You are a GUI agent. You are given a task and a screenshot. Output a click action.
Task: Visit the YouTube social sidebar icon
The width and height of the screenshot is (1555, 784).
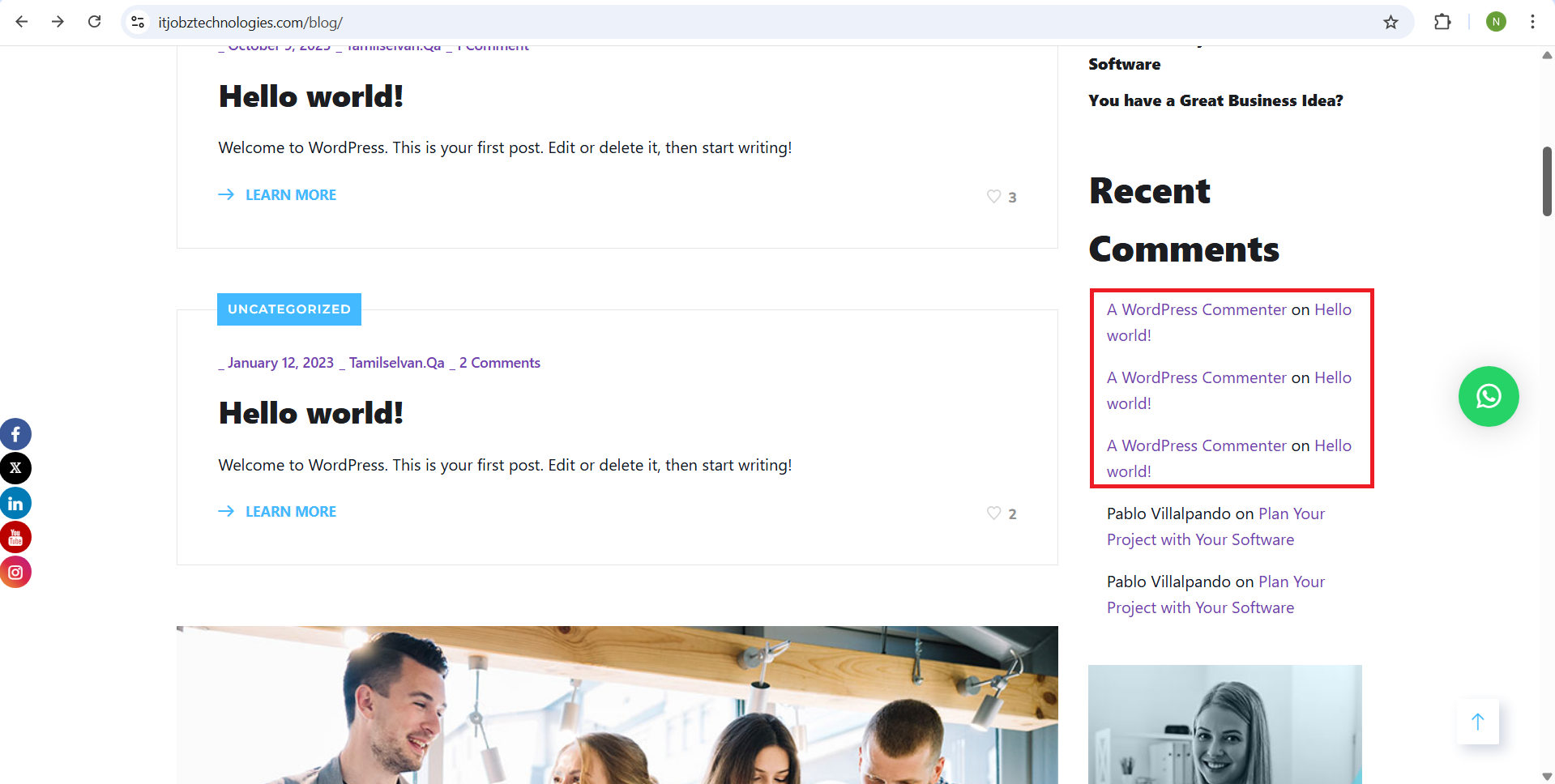[15, 538]
